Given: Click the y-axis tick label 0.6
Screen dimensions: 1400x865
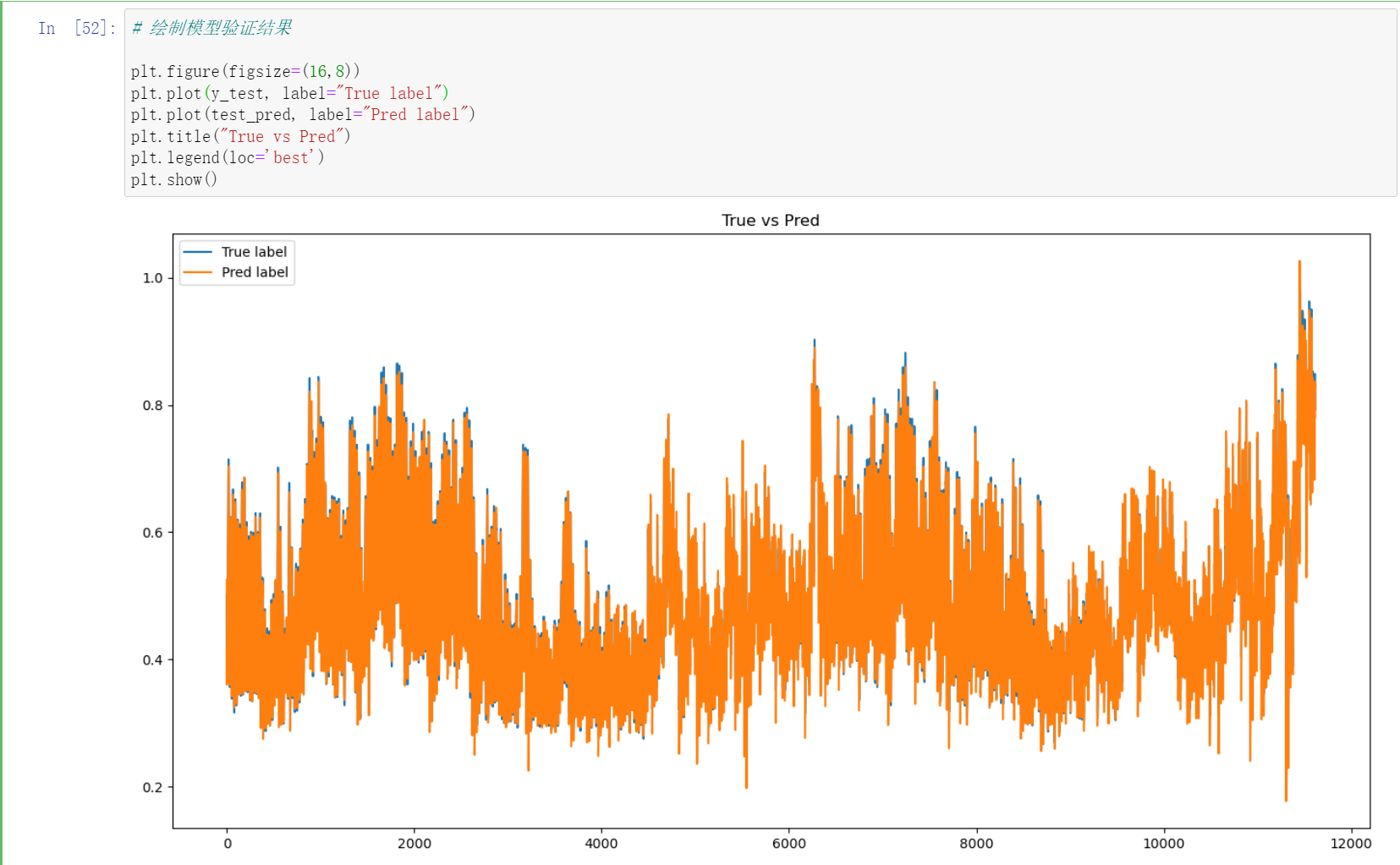Looking at the screenshot, I should (x=152, y=533).
